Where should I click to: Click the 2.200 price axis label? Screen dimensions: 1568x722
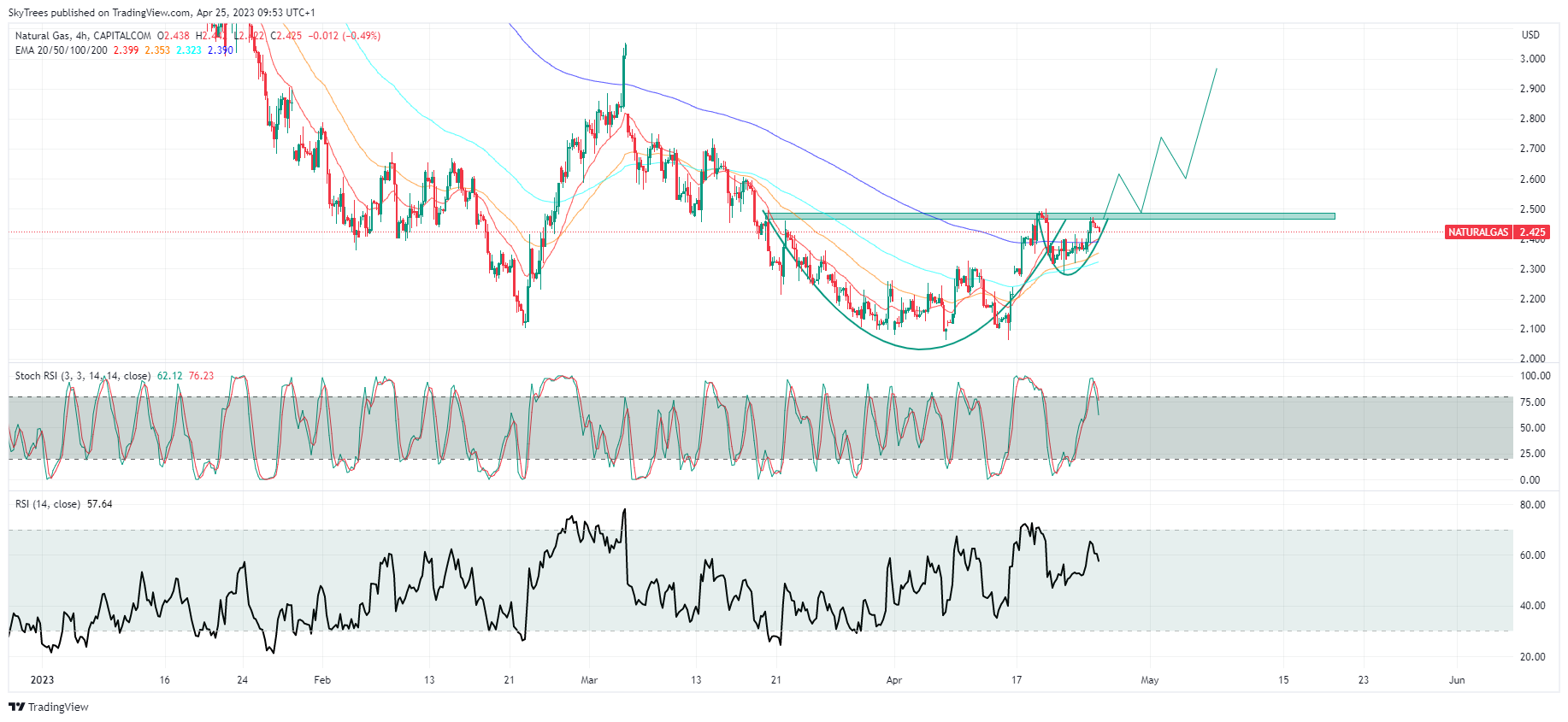tap(1532, 299)
